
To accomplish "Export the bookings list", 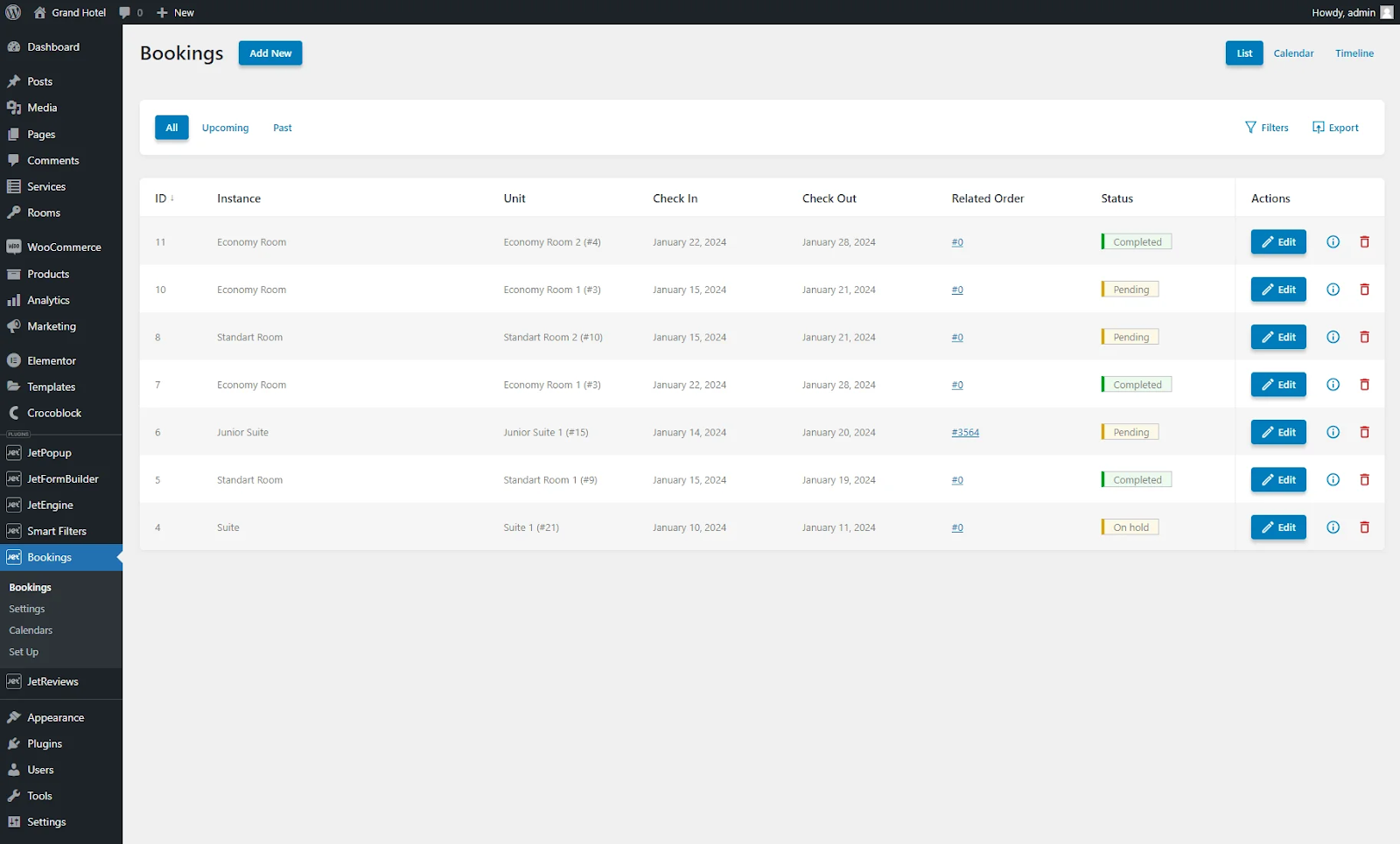I will click(x=1335, y=128).
